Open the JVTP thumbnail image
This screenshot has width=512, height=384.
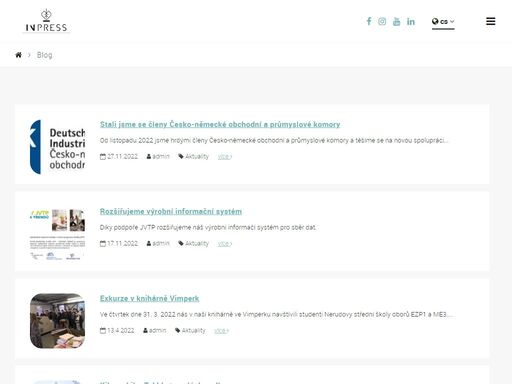pos(57,234)
